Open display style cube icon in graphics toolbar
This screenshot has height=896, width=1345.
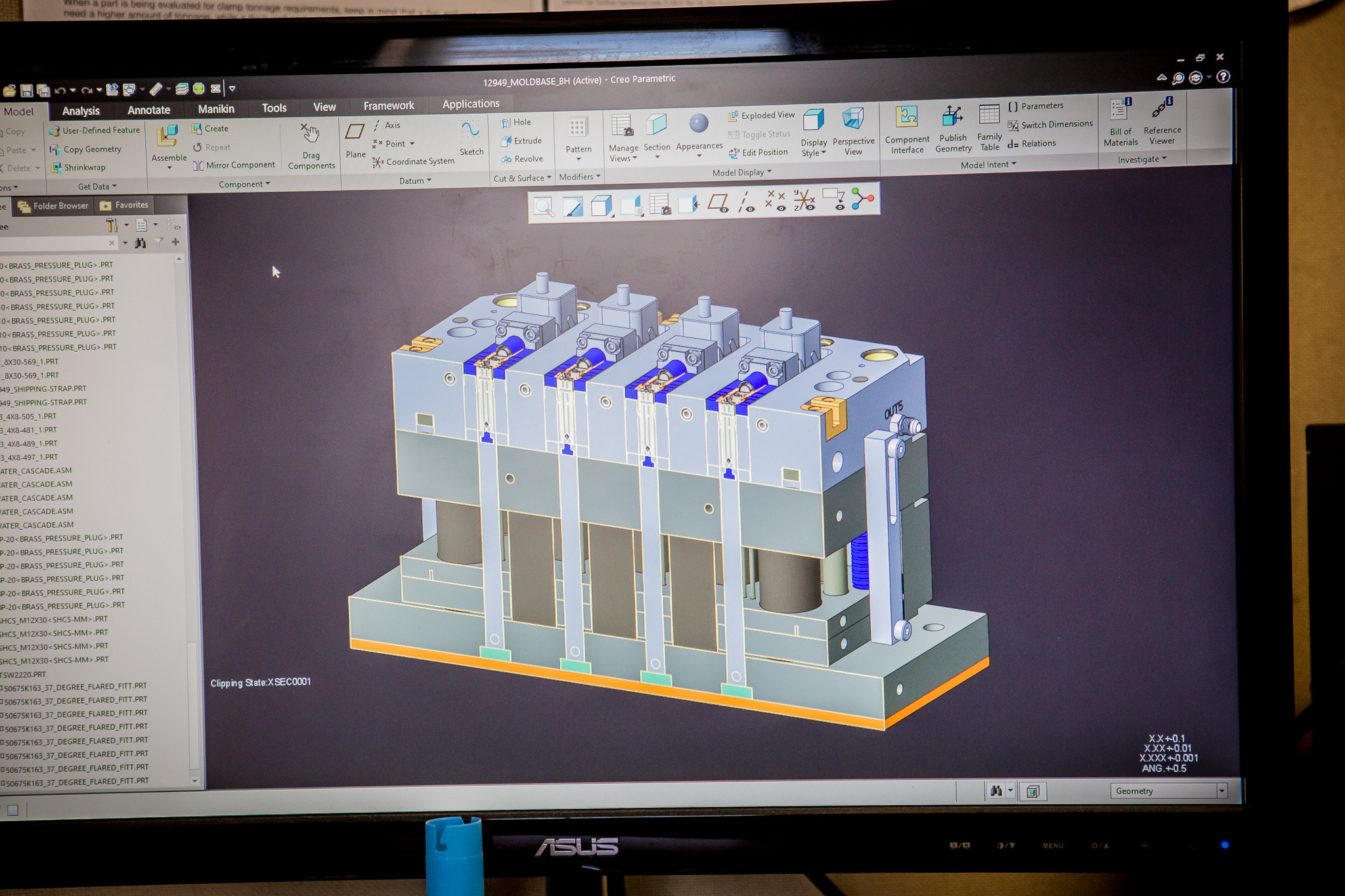[x=601, y=205]
